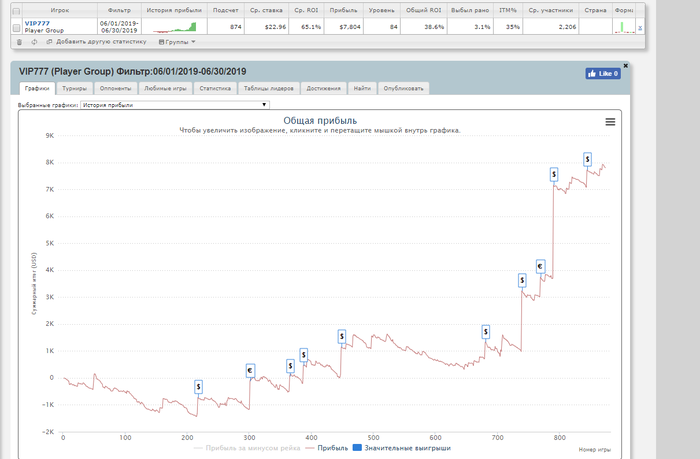The width and height of the screenshot is (700, 459).
Task: Switch to the 'Турниры' tab
Action: (x=75, y=88)
